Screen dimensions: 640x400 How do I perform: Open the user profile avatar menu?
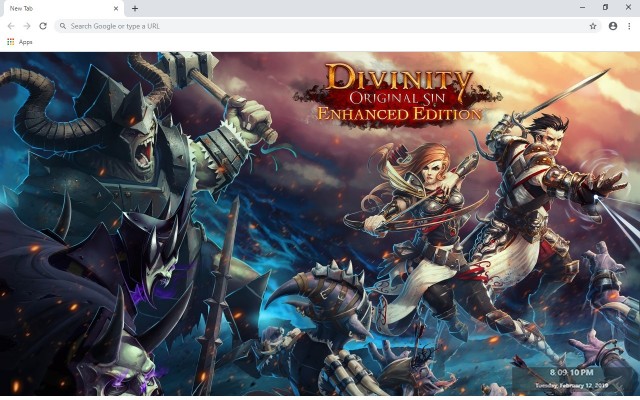[x=613, y=26]
